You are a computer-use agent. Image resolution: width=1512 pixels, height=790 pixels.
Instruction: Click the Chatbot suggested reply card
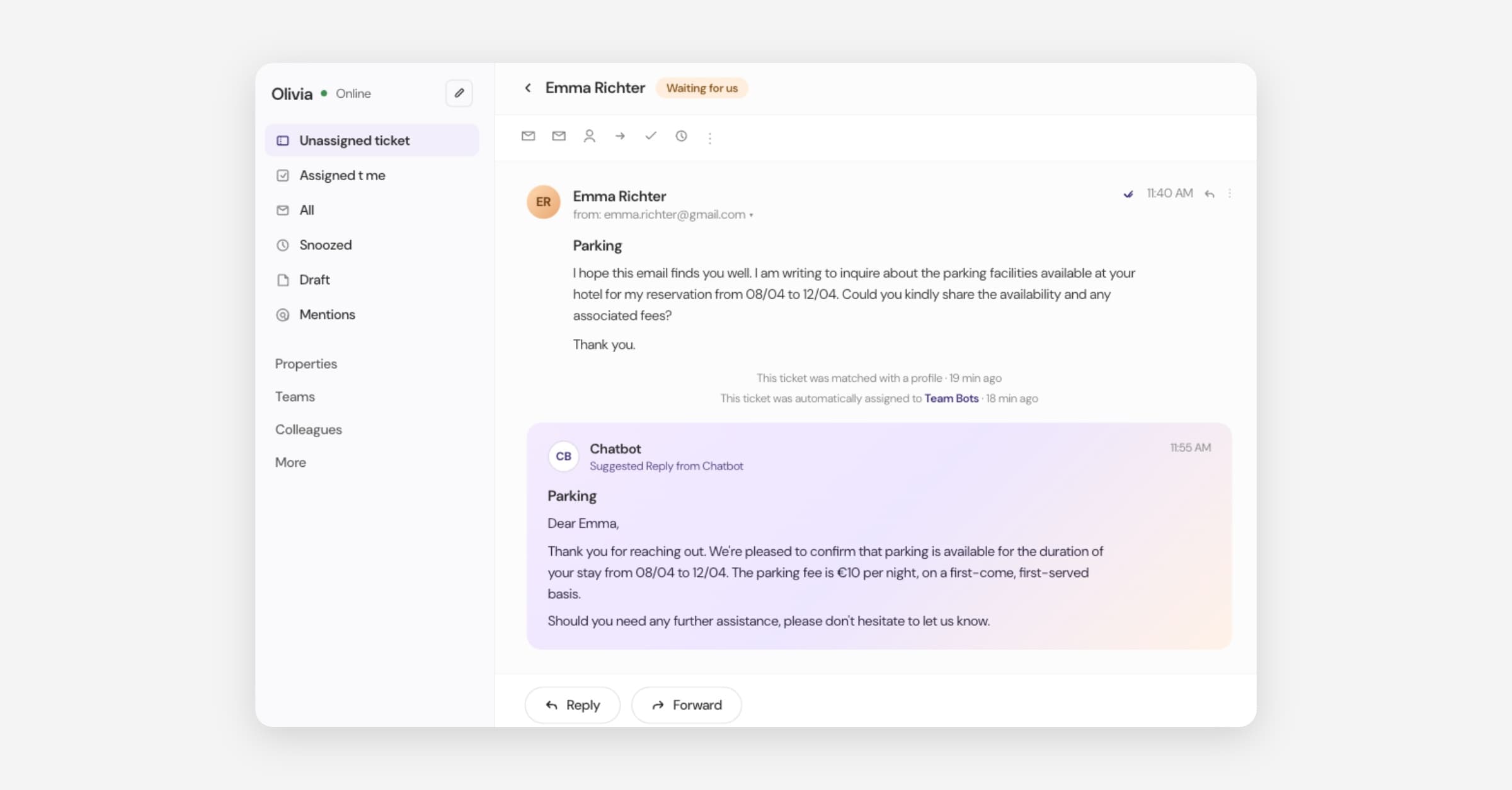pyautogui.click(x=879, y=535)
